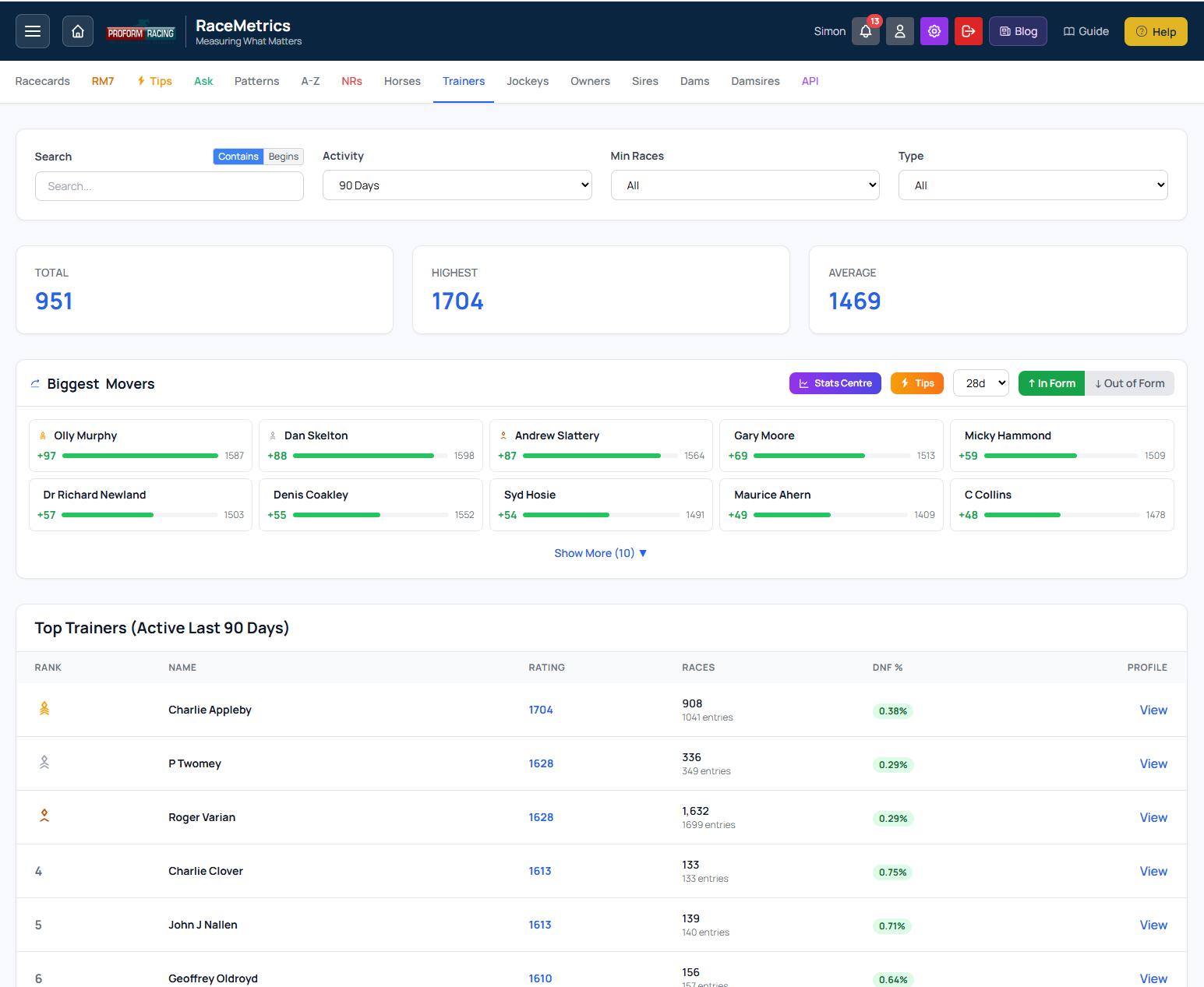Click the gold rank medal for Charlie Appleby
This screenshot has height=987, width=1204.
(x=44, y=709)
